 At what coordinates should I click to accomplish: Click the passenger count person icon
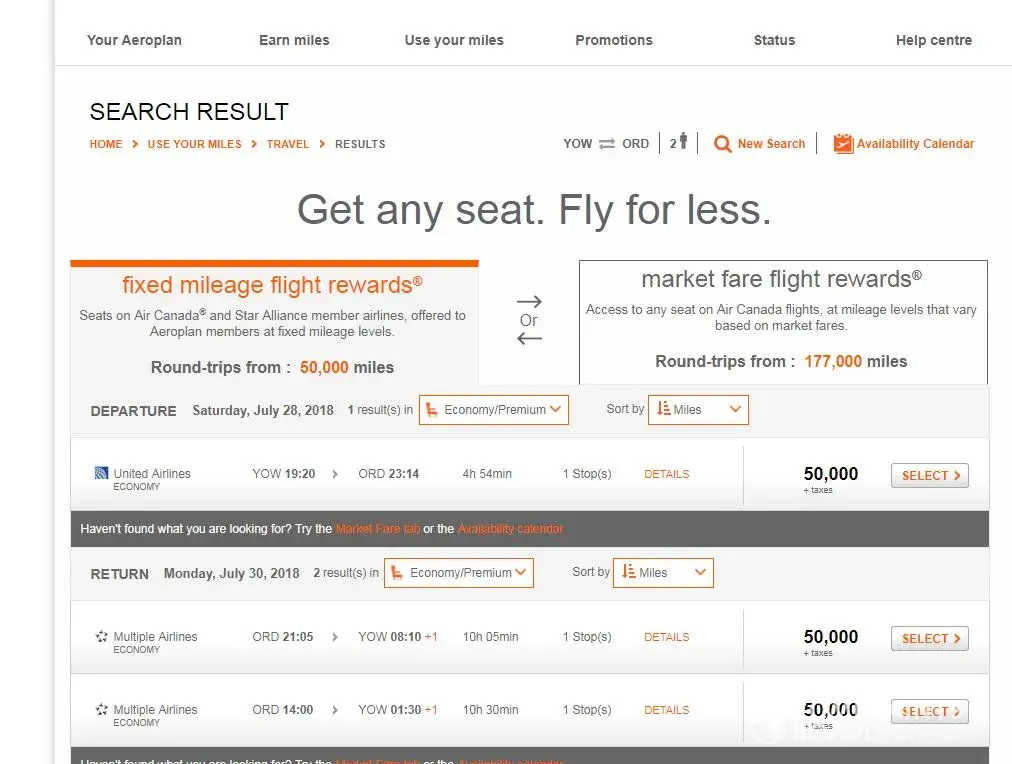coord(683,142)
